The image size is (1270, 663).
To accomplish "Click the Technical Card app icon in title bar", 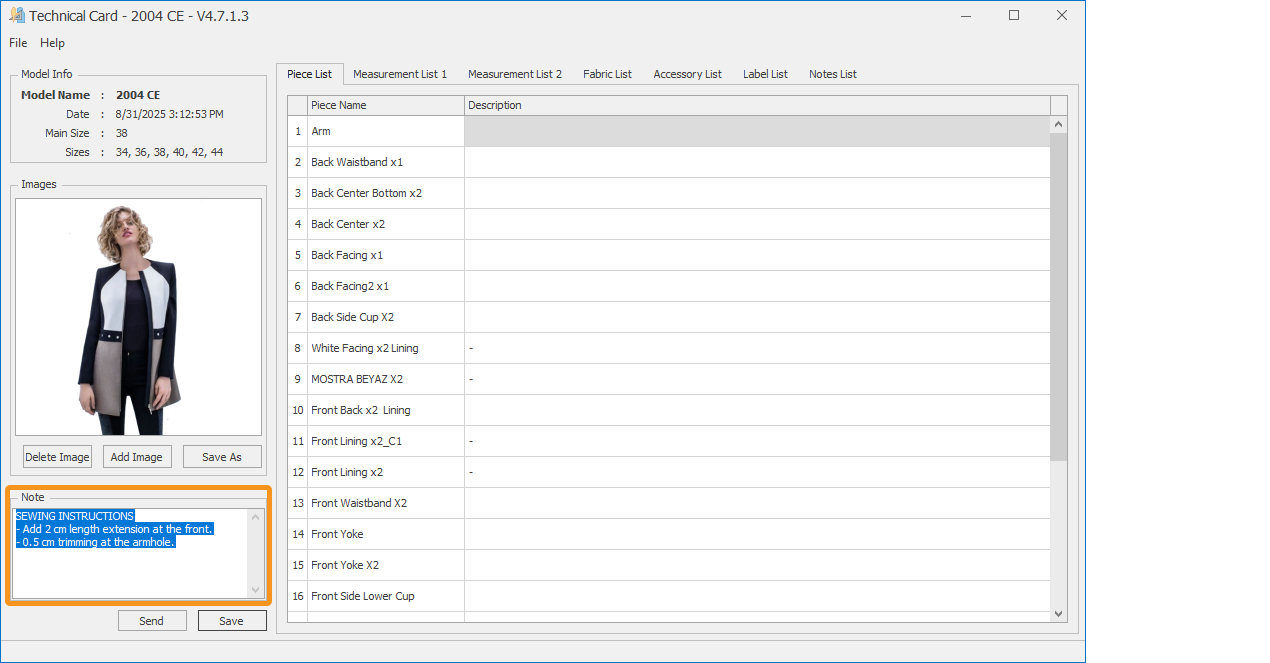I will (x=17, y=16).
